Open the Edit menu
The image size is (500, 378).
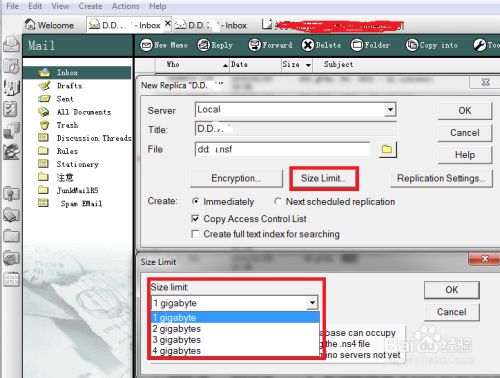[x=35, y=6]
